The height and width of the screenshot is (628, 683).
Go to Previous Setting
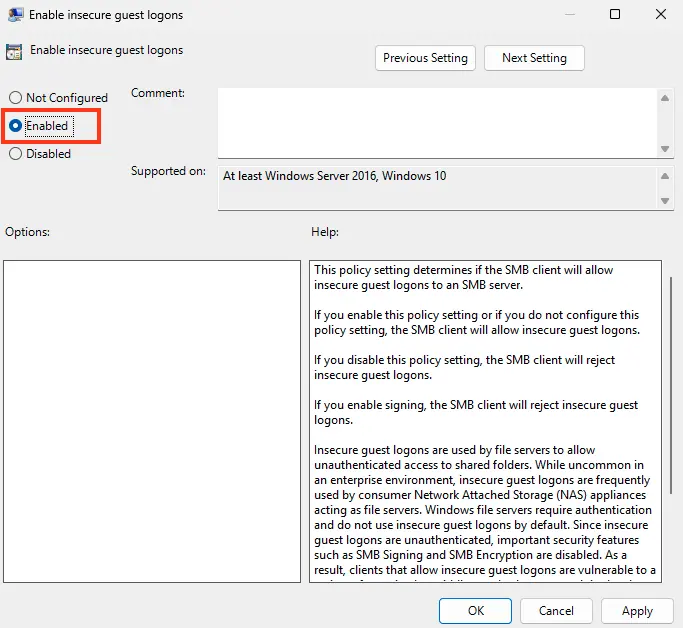point(425,58)
